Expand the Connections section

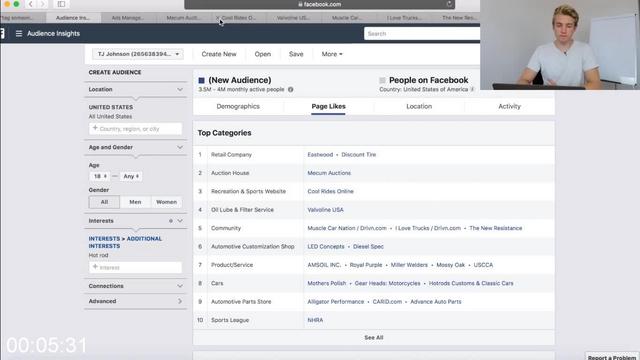[180, 286]
